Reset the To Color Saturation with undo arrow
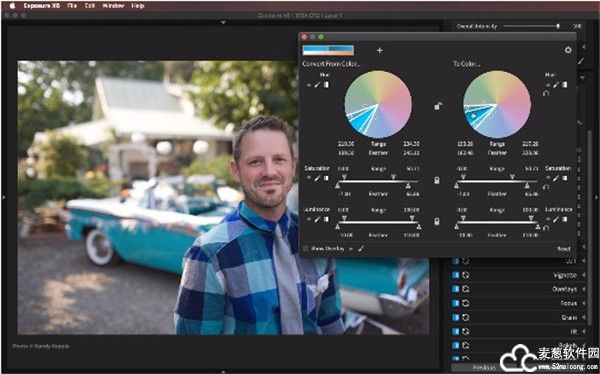The image size is (600, 374). pos(546,186)
